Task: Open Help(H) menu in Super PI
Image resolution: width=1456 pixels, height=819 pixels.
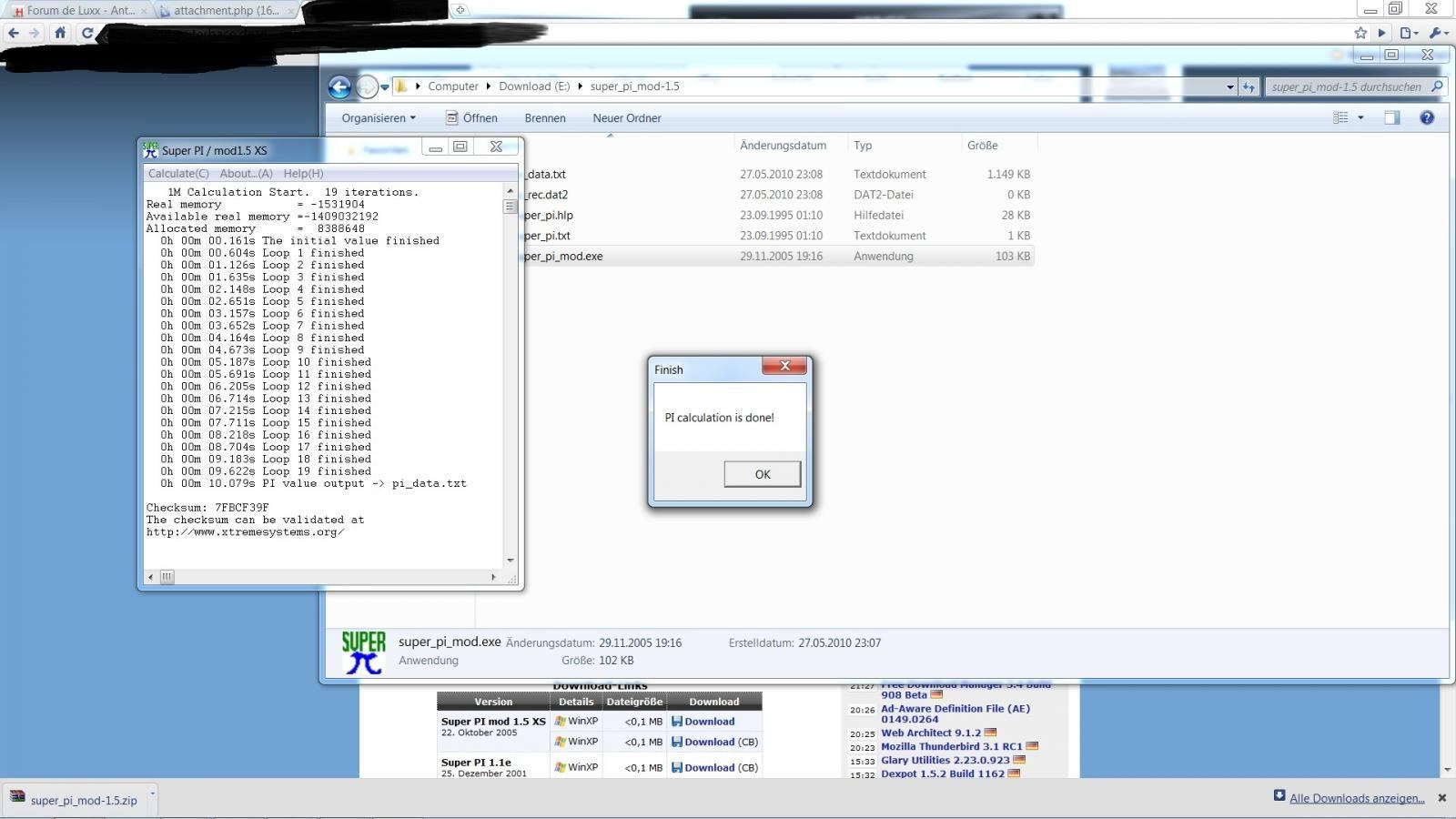Action: coord(303,174)
